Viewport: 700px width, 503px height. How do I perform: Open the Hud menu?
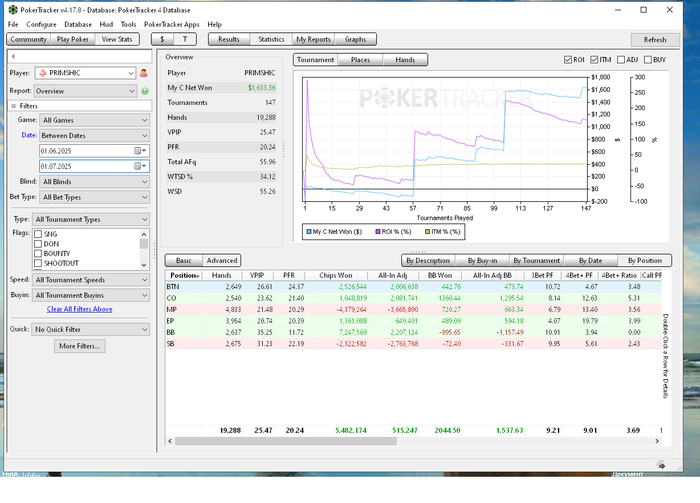click(106, 25)
